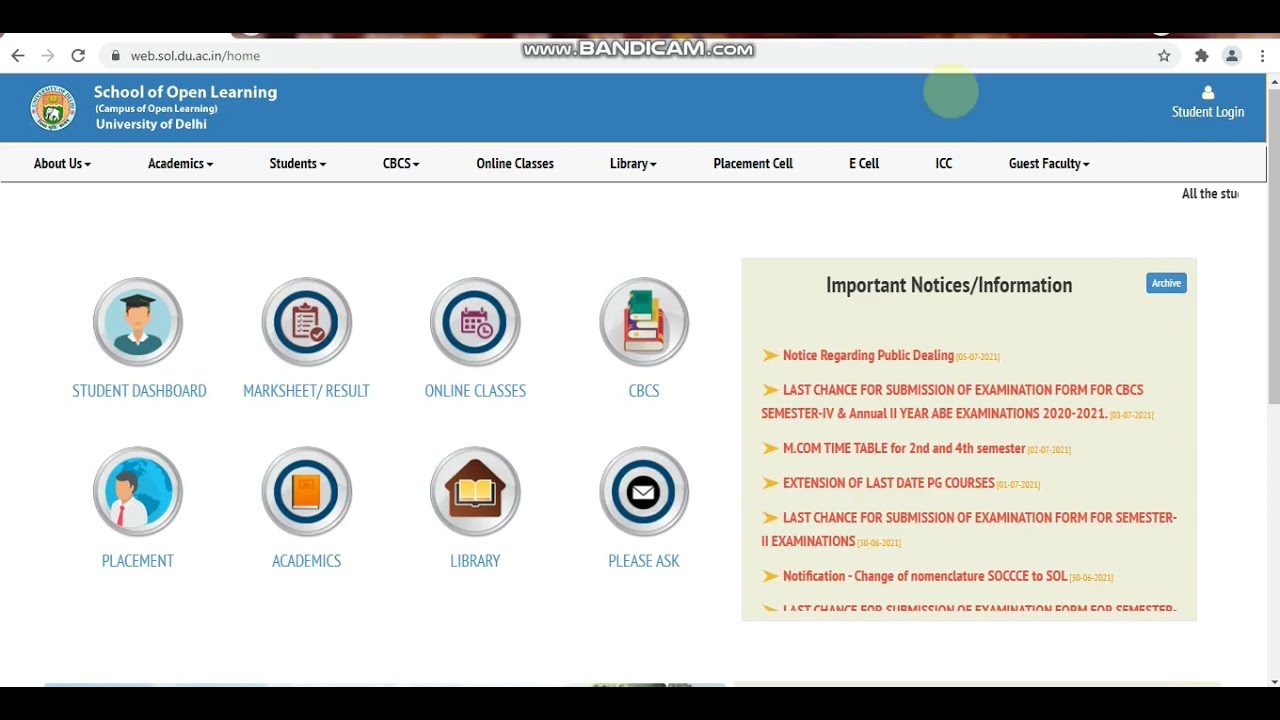The width and height of the screenshot is (1280, 720).
Task: Expand the CBCS dropdown in navbar
Action: click(x=401, y=163)
